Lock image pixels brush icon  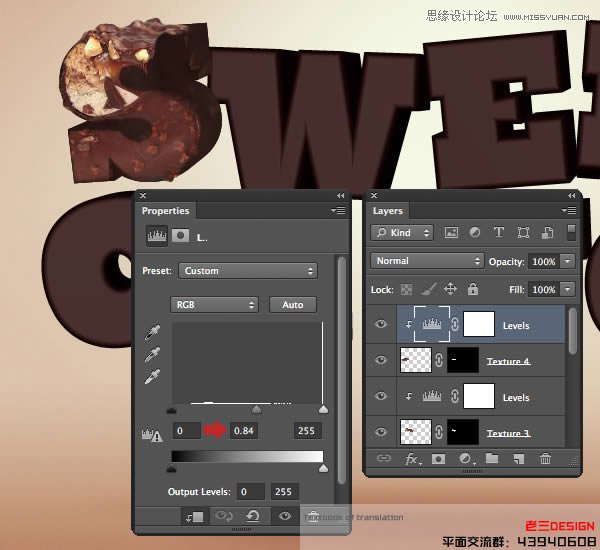[x=429, y=289]
